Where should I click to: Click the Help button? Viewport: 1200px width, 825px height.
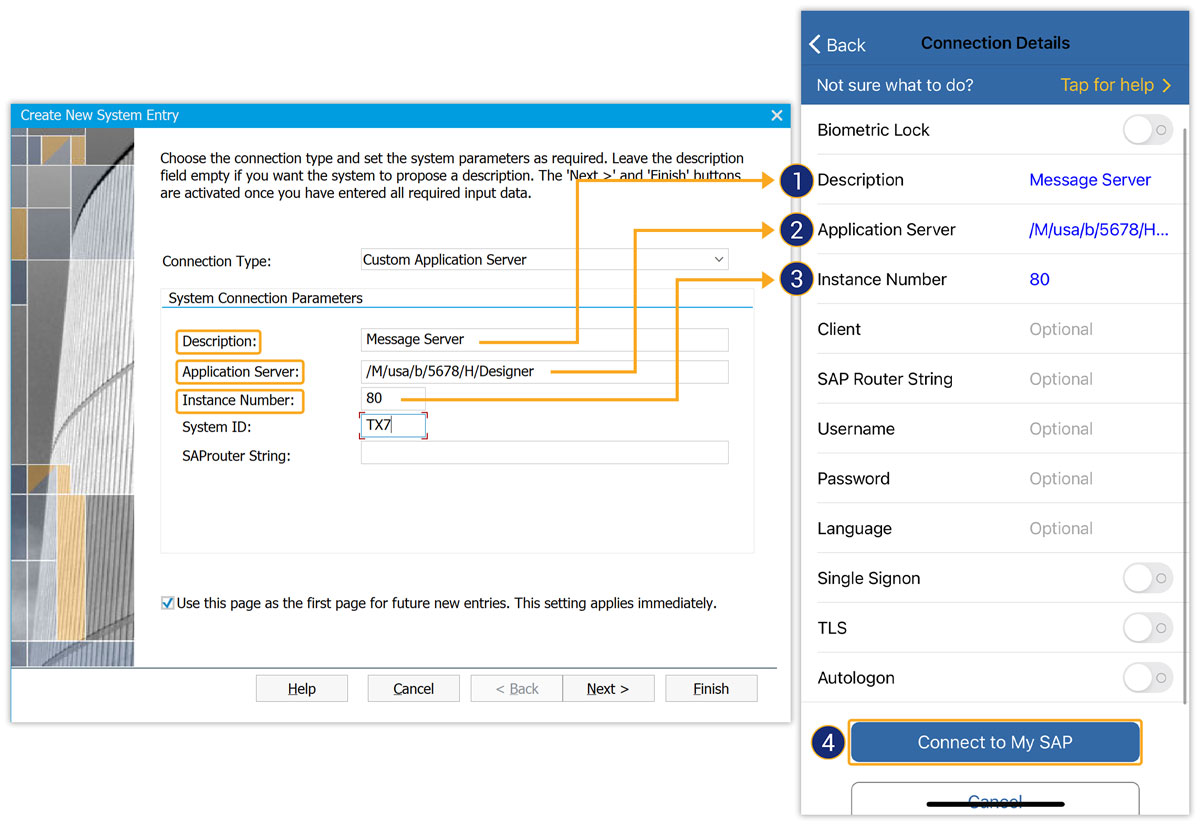click(302, 688)
